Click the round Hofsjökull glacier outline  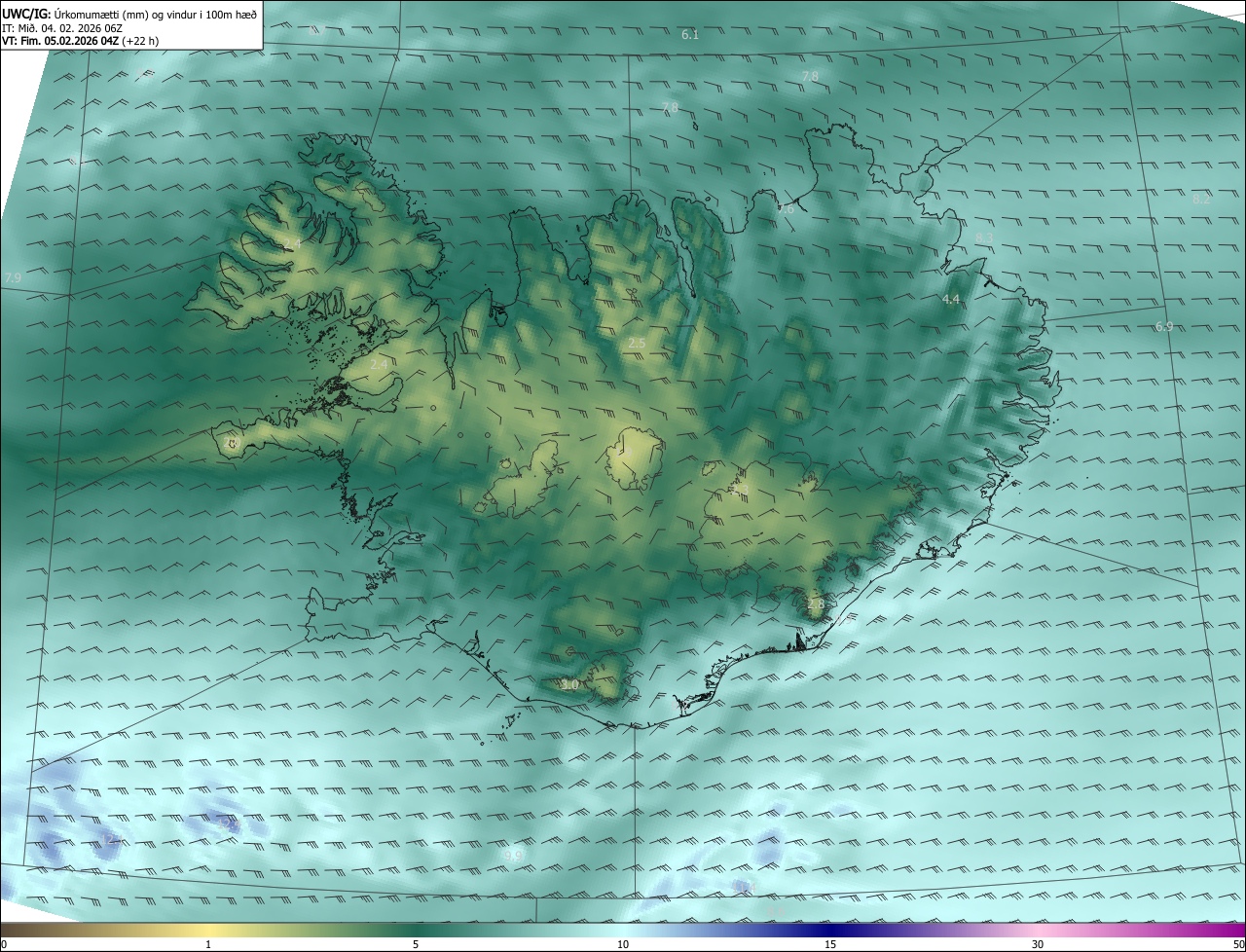point(635,458)
